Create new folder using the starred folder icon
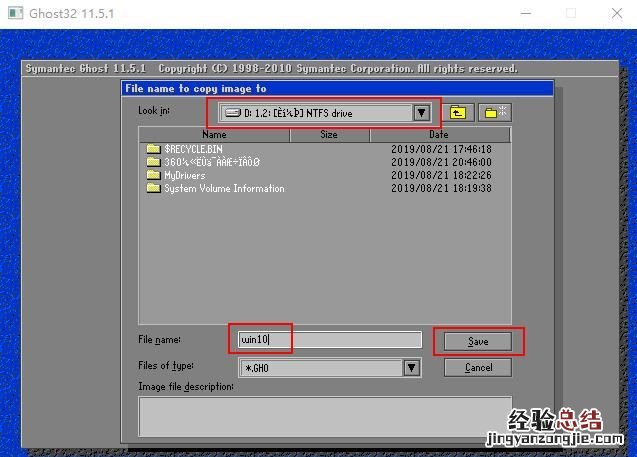Screen dimensions: 637x457 click(493, 113)
